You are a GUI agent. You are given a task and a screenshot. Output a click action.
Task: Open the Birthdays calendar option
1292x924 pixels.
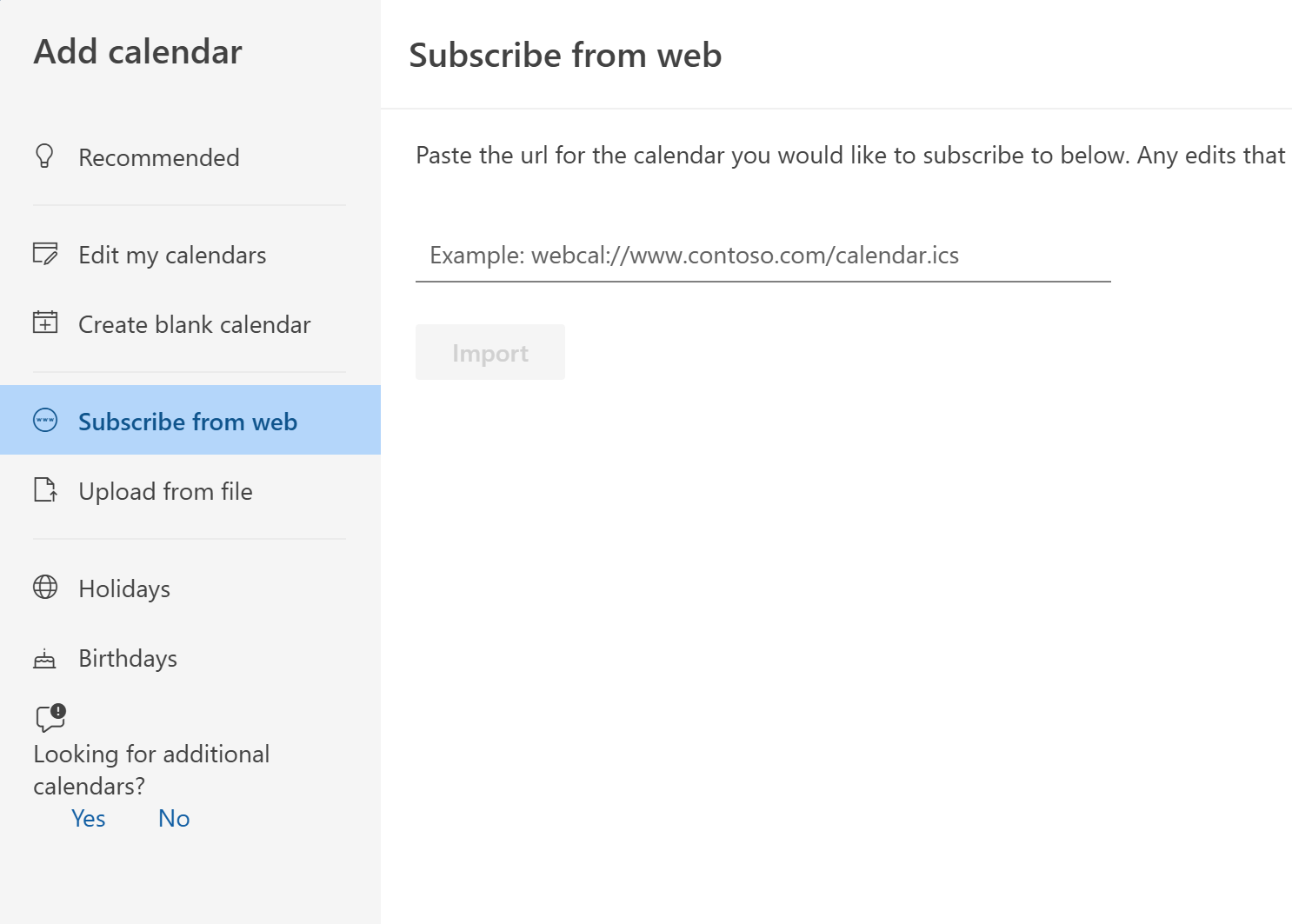[x=128, y=658]
